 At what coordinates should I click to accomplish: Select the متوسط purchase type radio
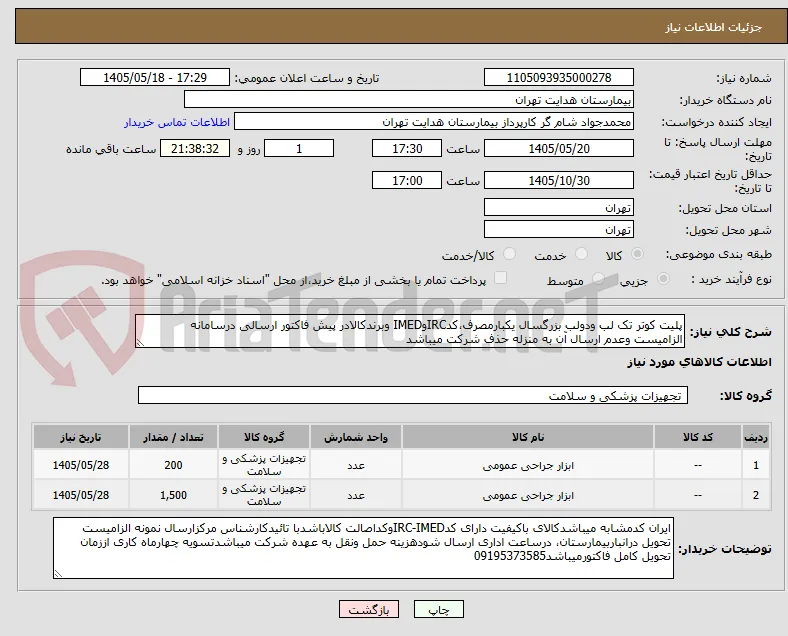click(598, 279)
